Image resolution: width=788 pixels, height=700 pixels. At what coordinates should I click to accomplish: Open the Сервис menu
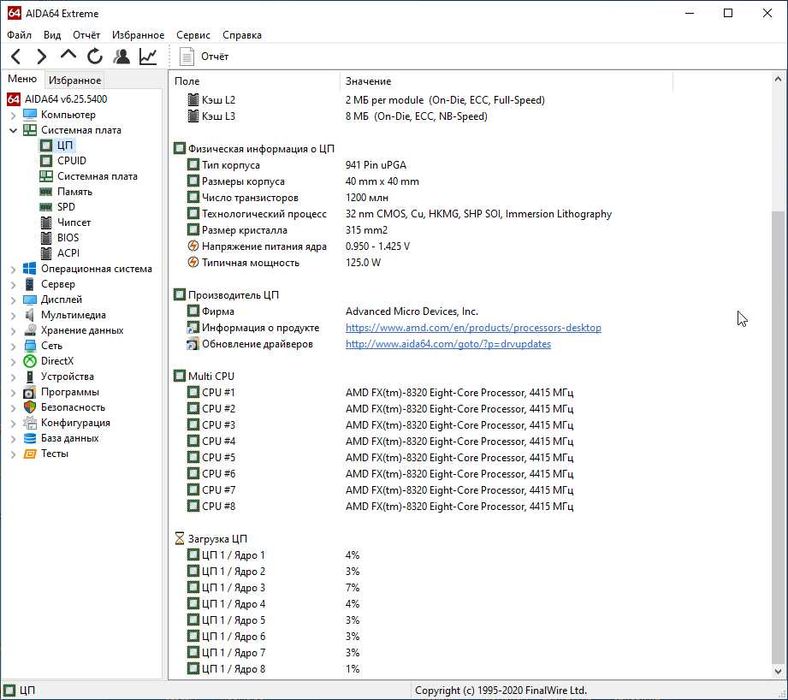point(193,35)
